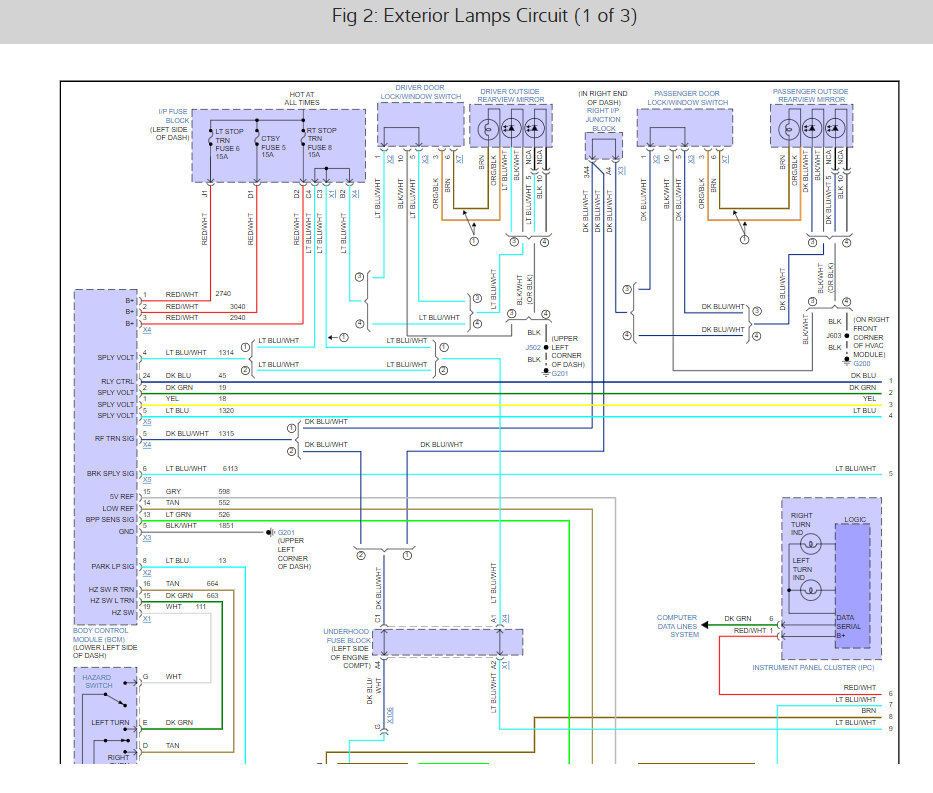
Task: Open the X4 connector link below the B+ pins
Action: point(147,330)
